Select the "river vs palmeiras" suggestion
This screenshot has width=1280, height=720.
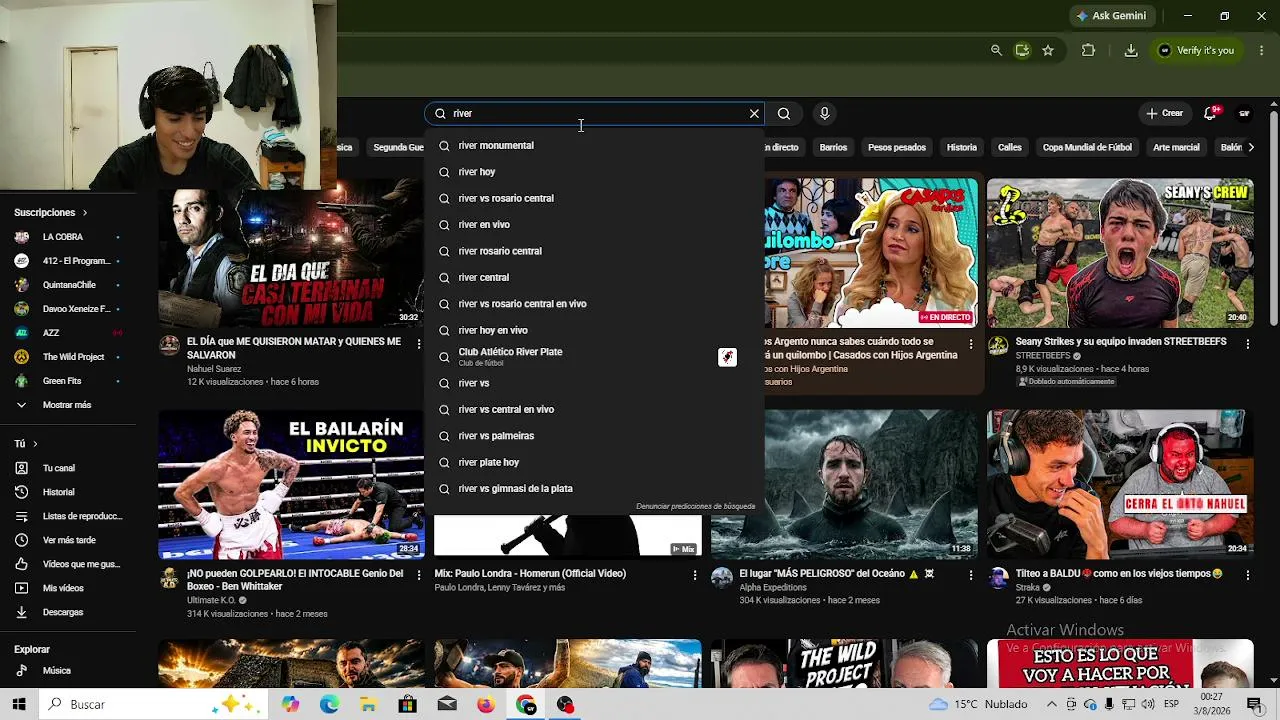pos(594,436)
